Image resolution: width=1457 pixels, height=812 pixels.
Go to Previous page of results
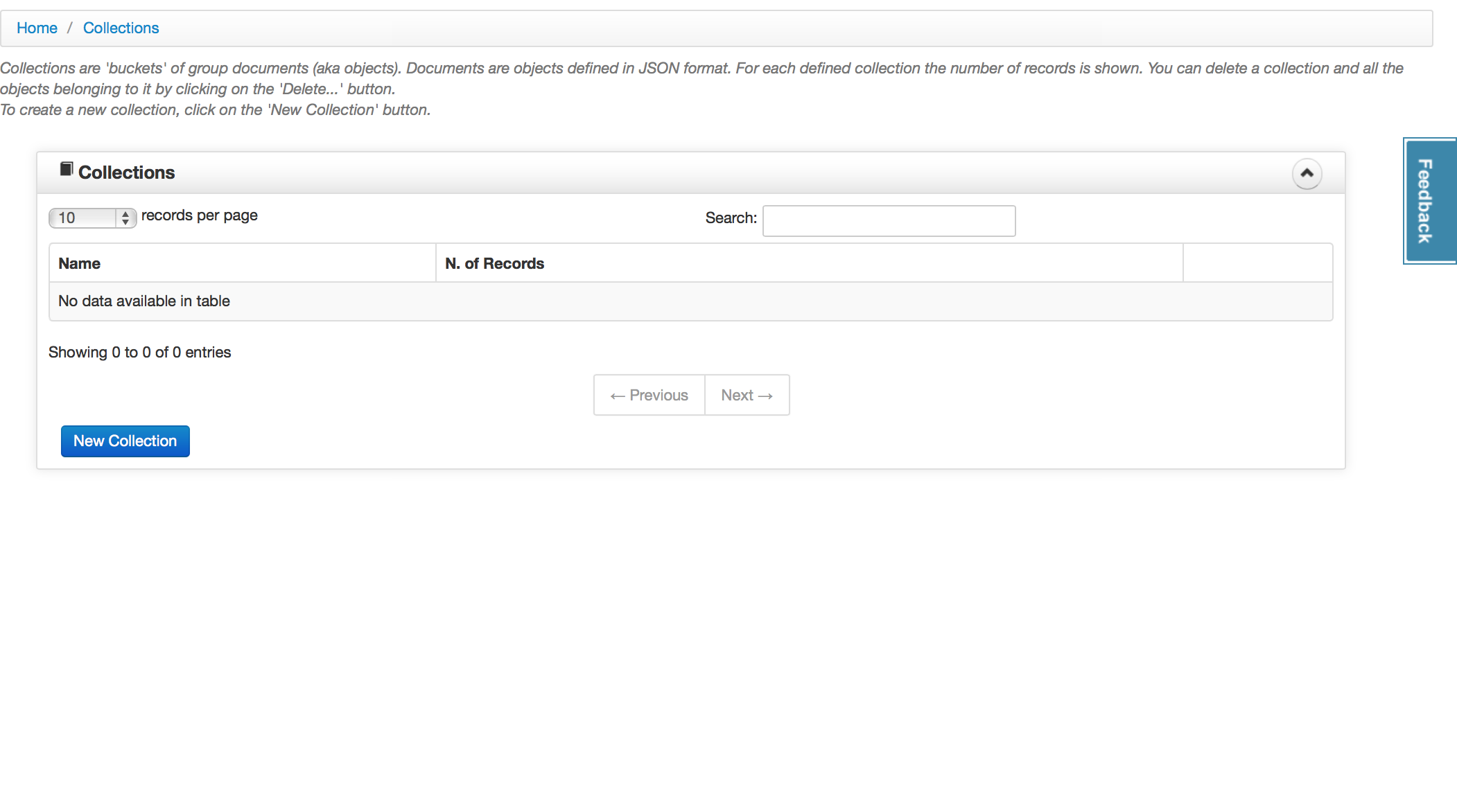click(x=649, y=395)
